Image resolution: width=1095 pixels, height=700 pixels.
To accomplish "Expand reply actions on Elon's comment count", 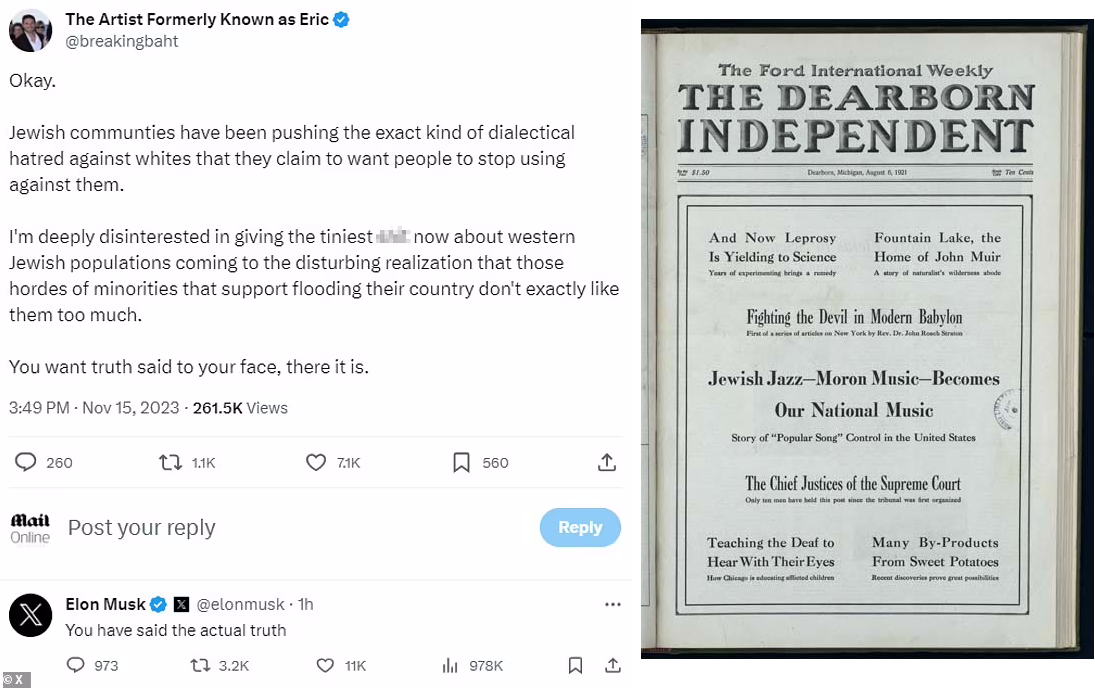I will [x=77, y=665].
